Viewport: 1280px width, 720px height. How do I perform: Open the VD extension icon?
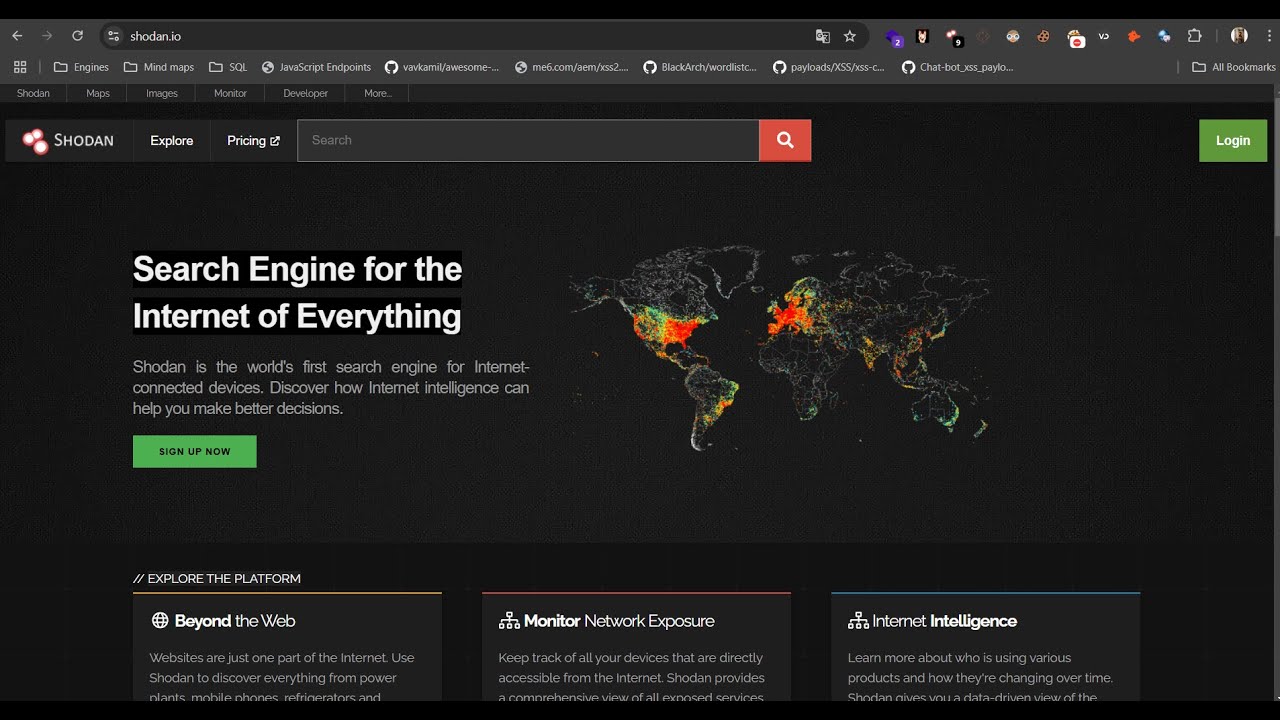tap(1104, 36)
